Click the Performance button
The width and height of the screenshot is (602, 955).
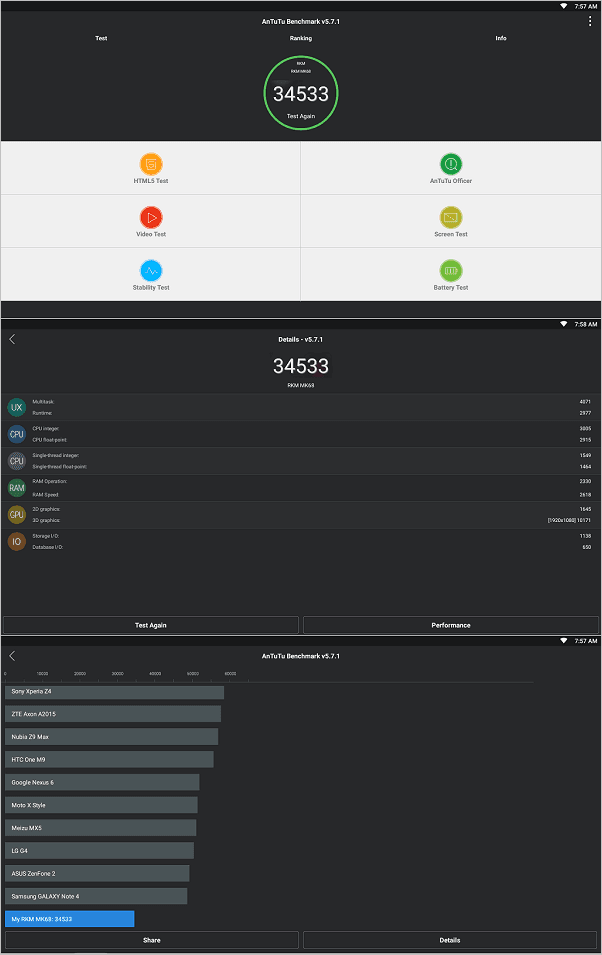point(451,625)
